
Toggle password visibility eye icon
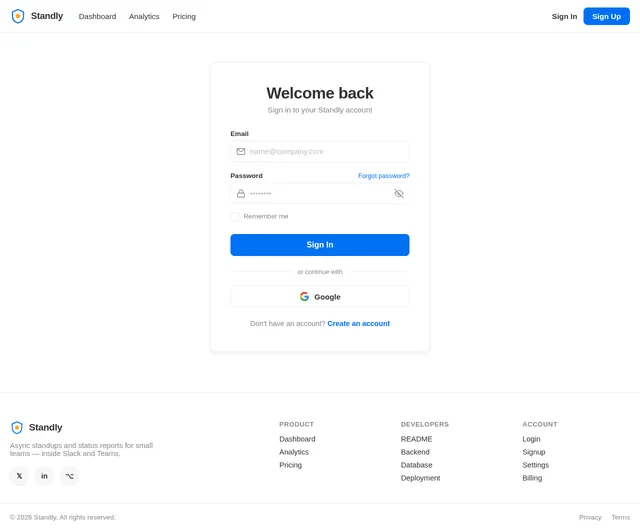point(399,193)
